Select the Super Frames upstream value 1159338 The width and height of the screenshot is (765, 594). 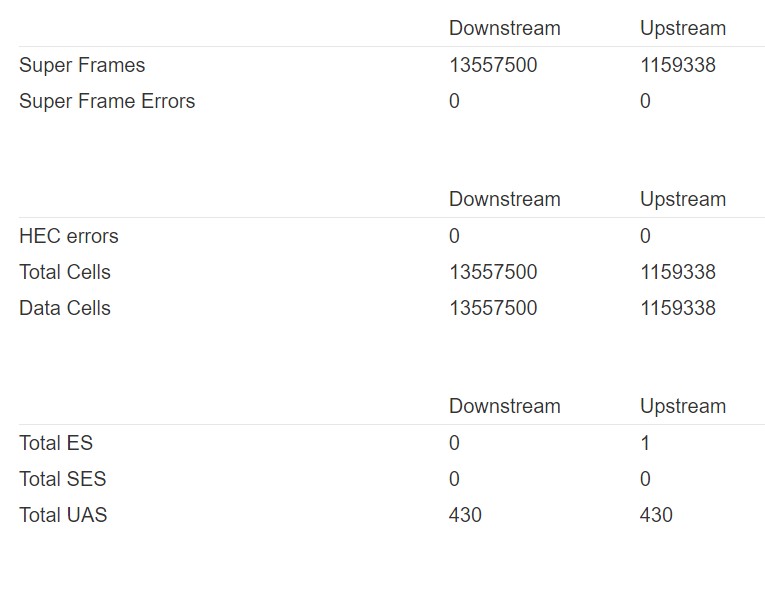click(678, 65)
